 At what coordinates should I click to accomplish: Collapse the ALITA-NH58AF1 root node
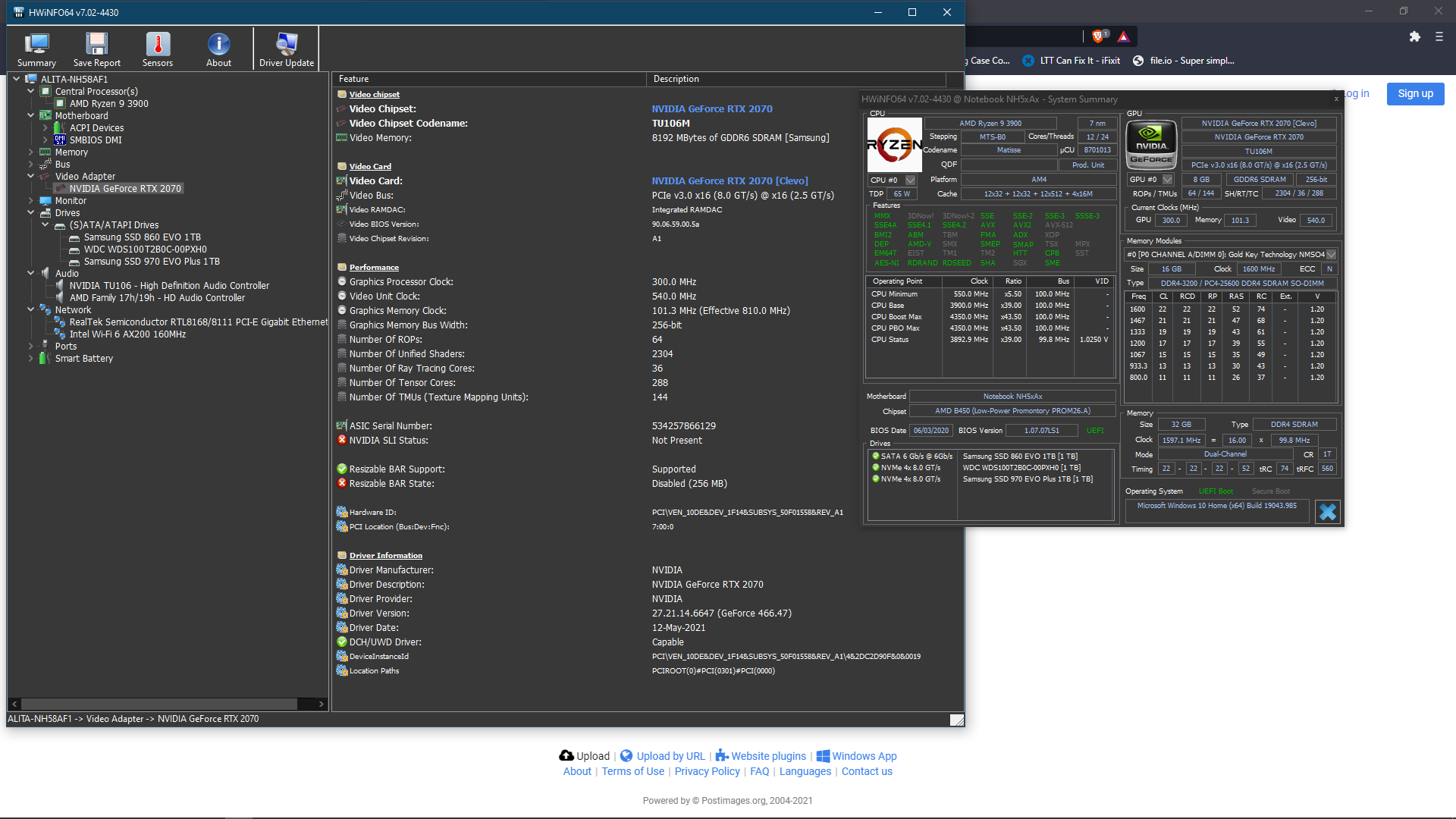pos(17,79)
